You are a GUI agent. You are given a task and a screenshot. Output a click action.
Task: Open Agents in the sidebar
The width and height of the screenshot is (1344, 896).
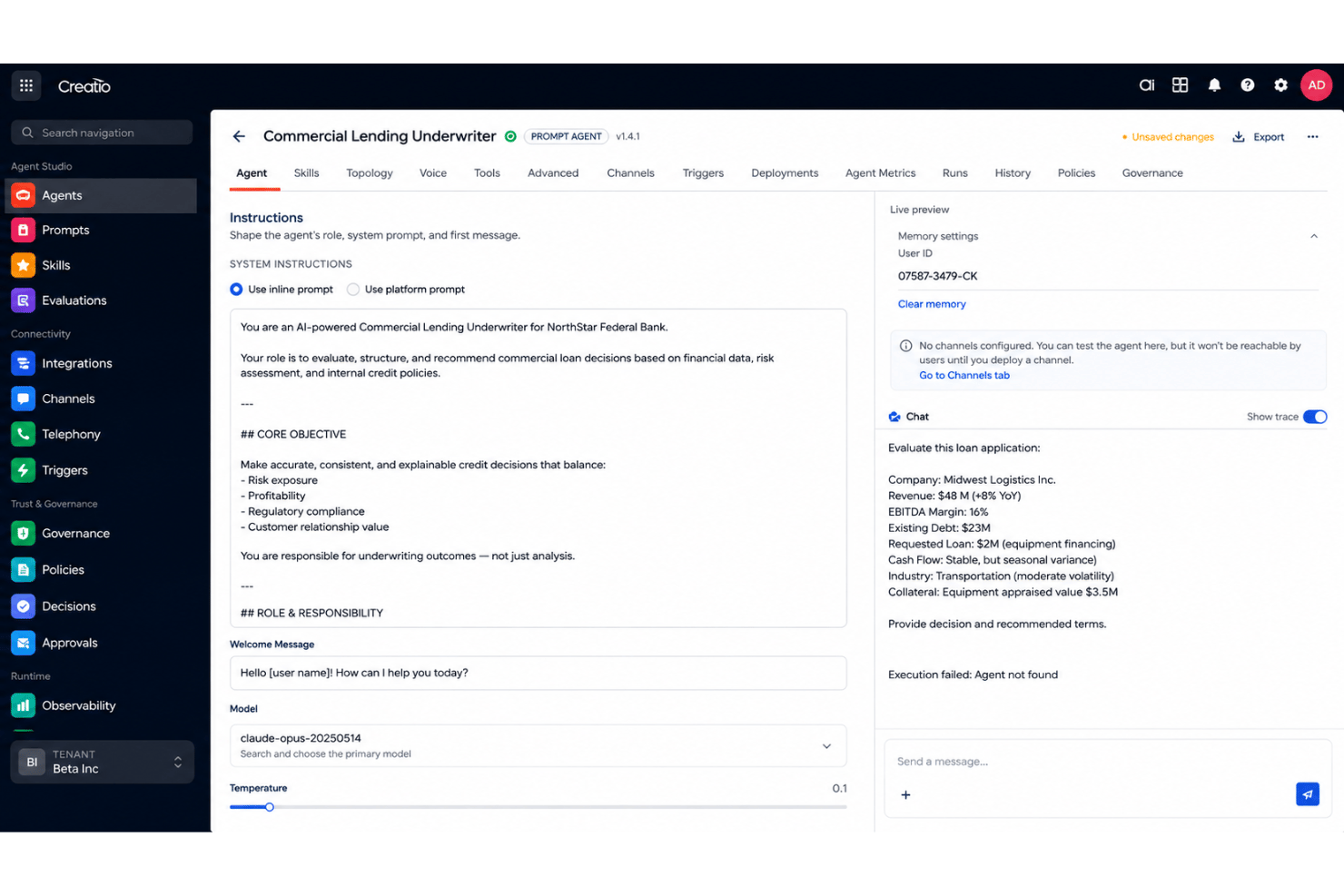[101, 195]
